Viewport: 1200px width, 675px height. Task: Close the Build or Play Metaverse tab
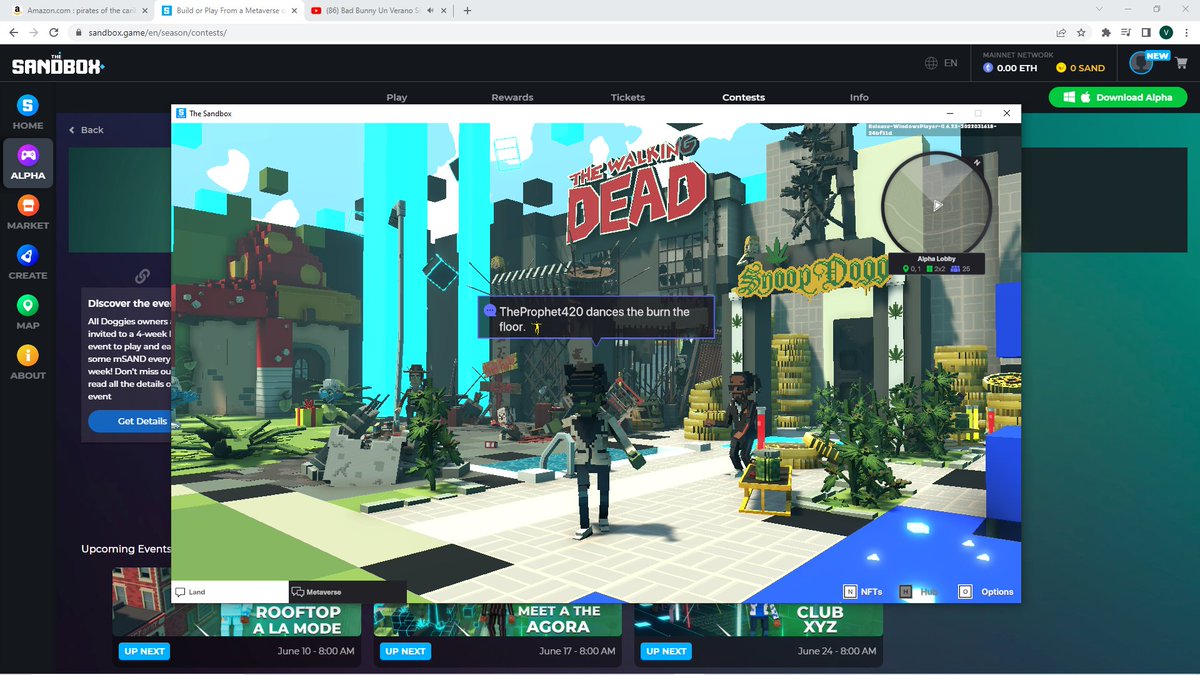[x=294, y=10]
